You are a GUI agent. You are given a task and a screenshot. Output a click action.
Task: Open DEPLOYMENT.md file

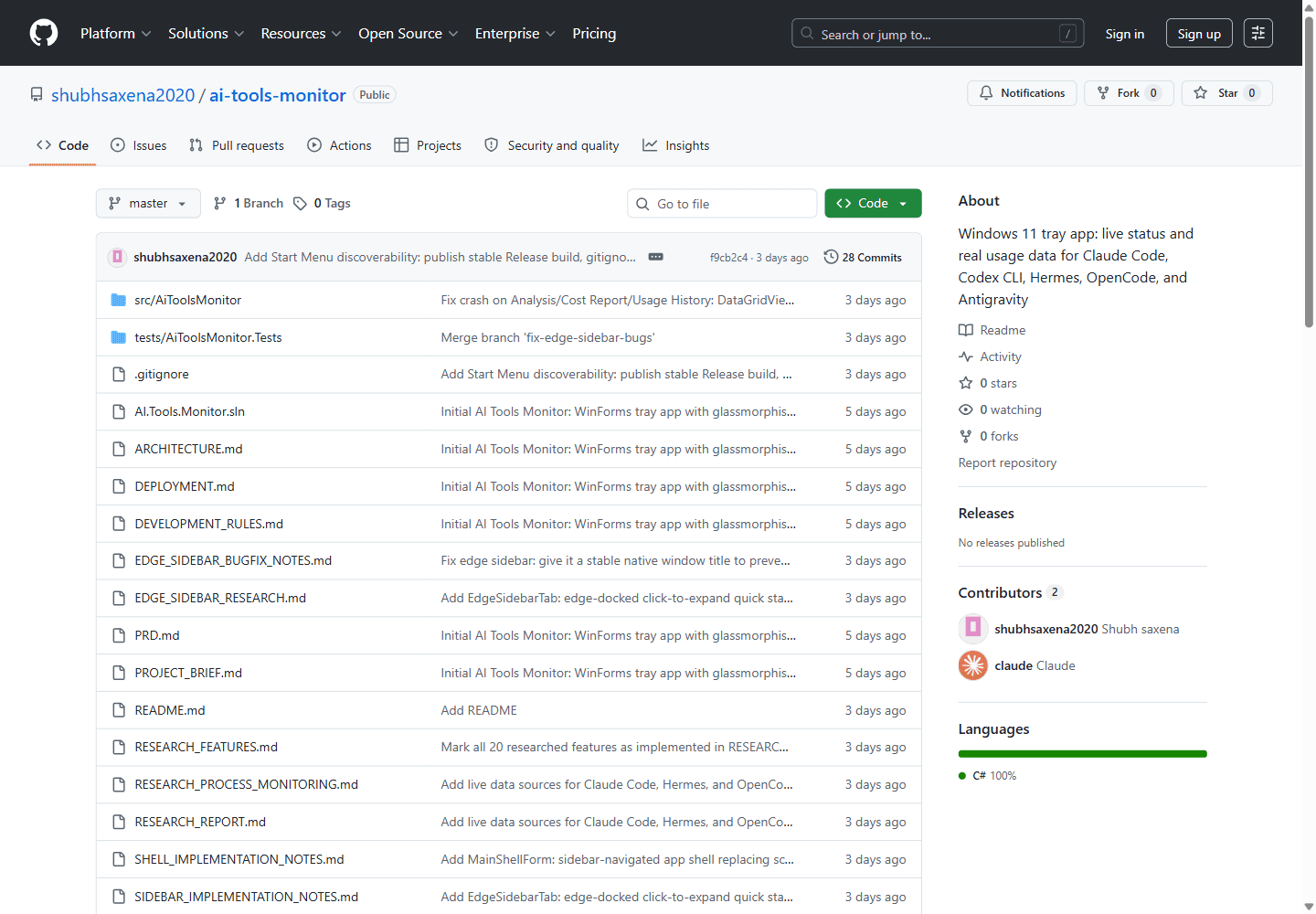185,486
